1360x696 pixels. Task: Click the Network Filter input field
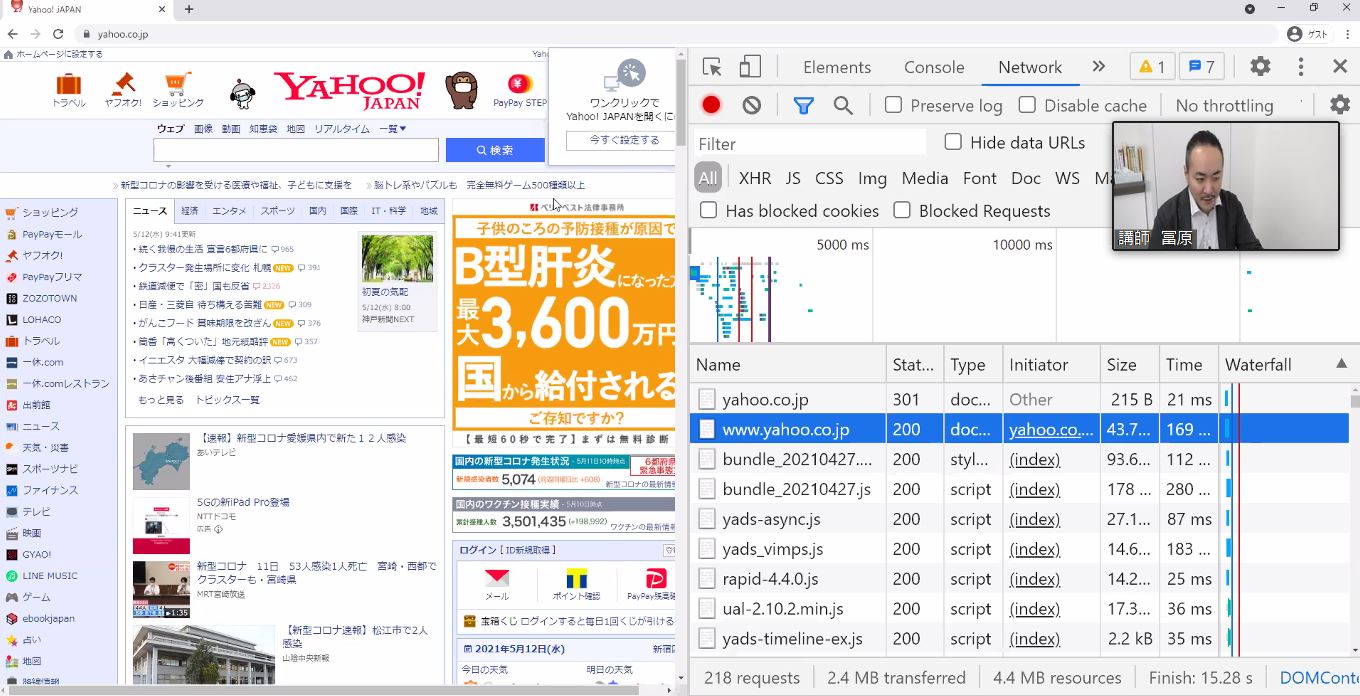811,143
